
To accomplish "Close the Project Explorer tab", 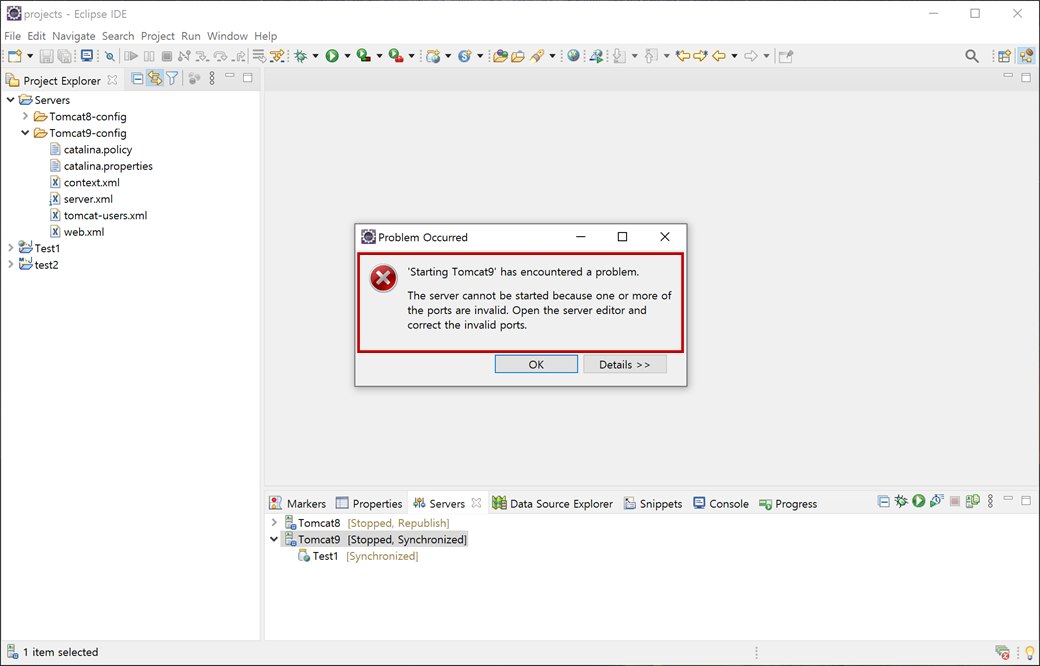I will click(x=113, y=80).
